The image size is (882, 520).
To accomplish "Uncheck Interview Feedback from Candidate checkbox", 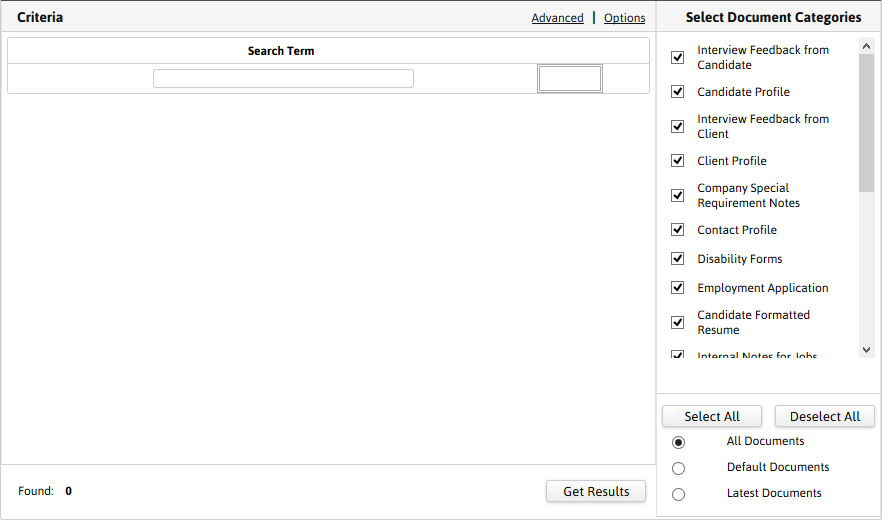I will 678,58.
